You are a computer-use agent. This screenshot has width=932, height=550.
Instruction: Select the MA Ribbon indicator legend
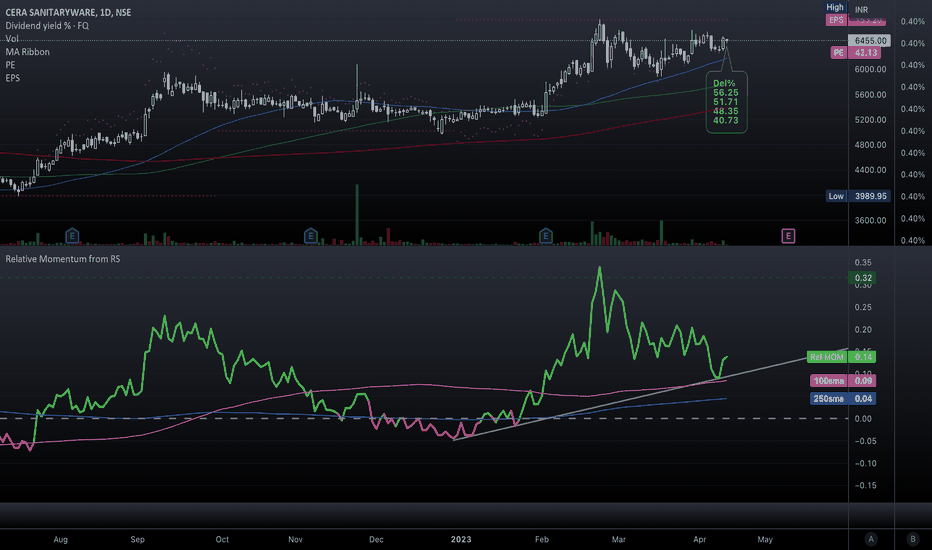[x=27, y=52]
